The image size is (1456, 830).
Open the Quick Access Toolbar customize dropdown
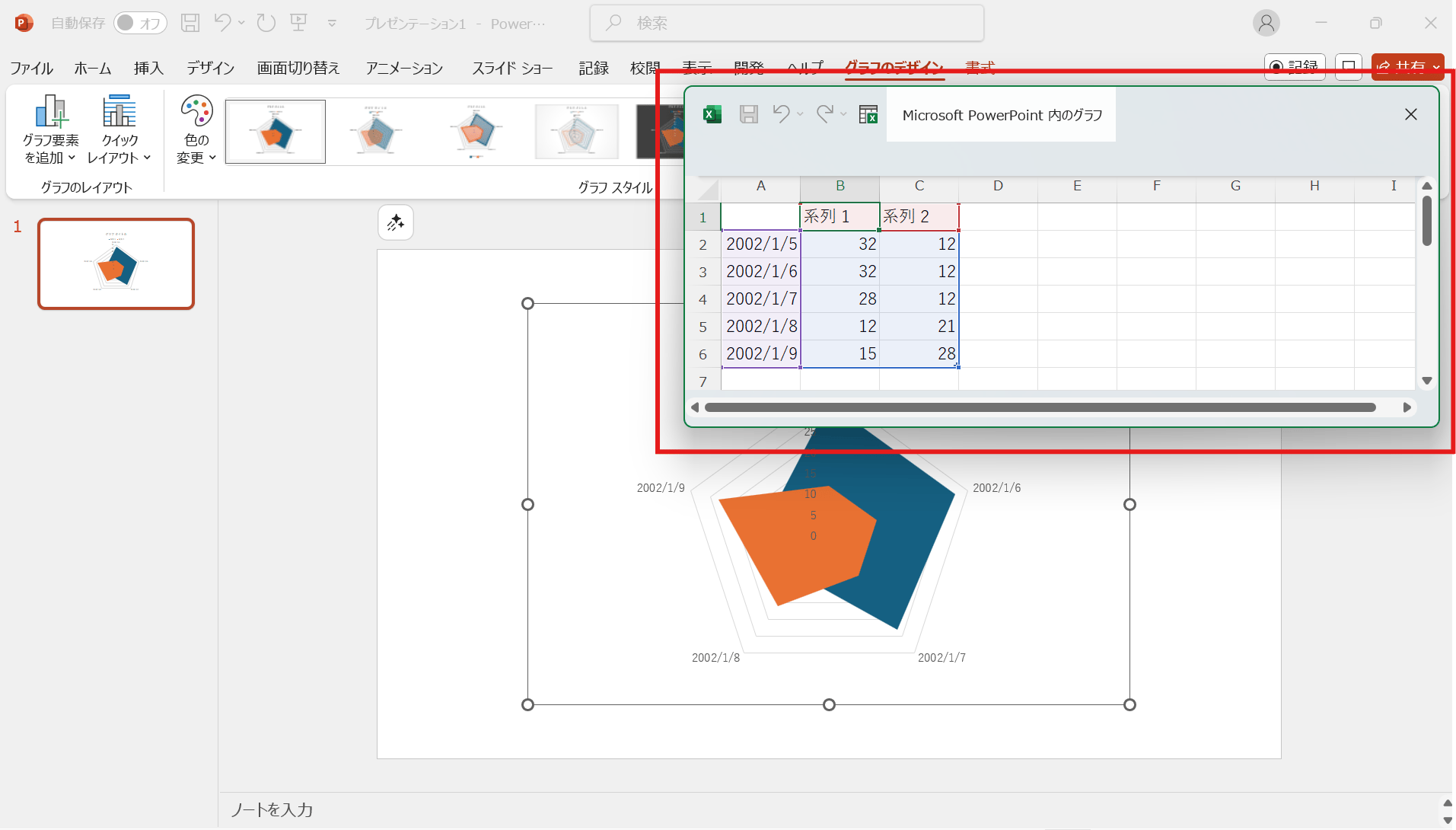point(332,24)
